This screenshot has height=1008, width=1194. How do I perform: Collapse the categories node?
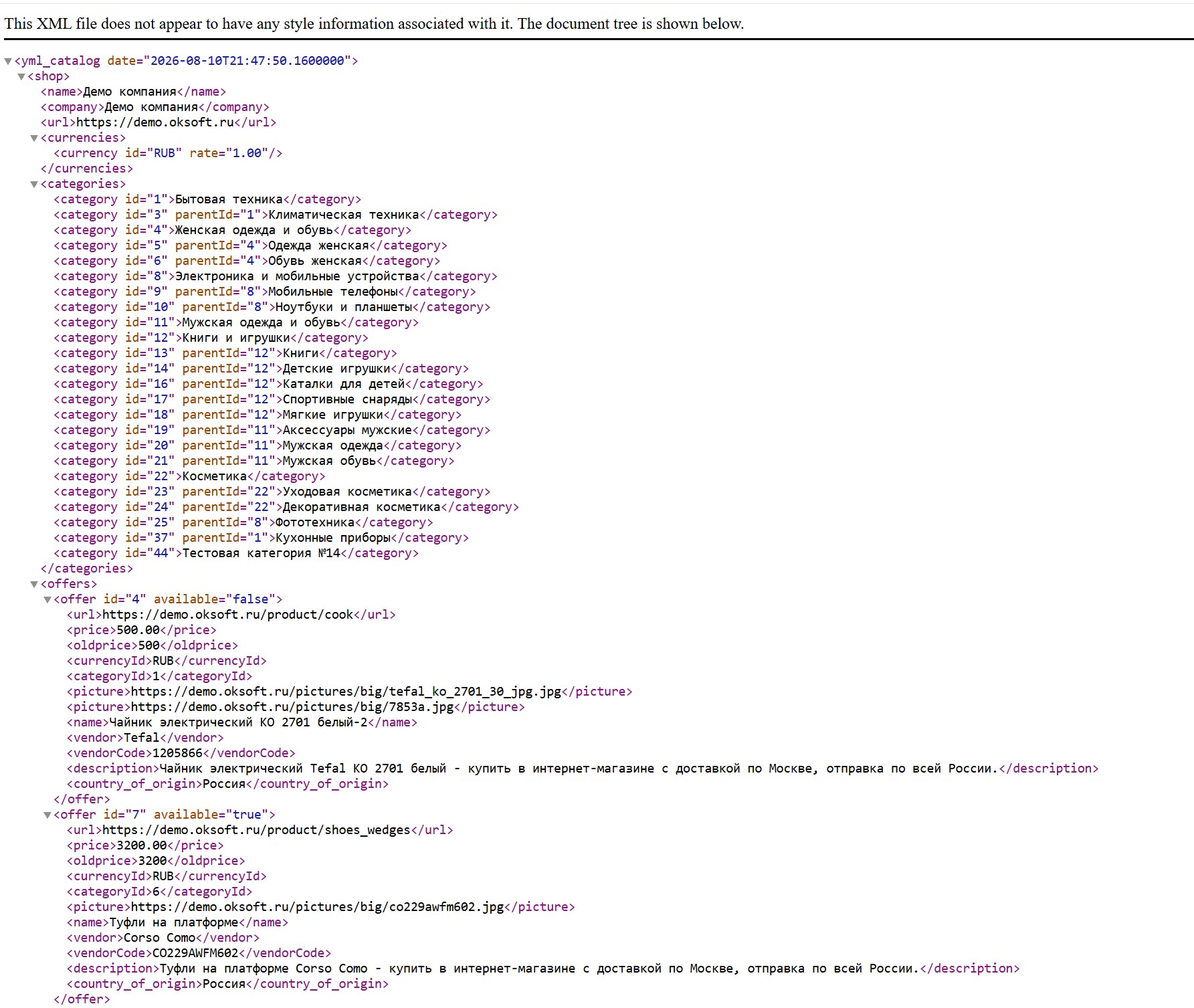(x=34, y=185)
